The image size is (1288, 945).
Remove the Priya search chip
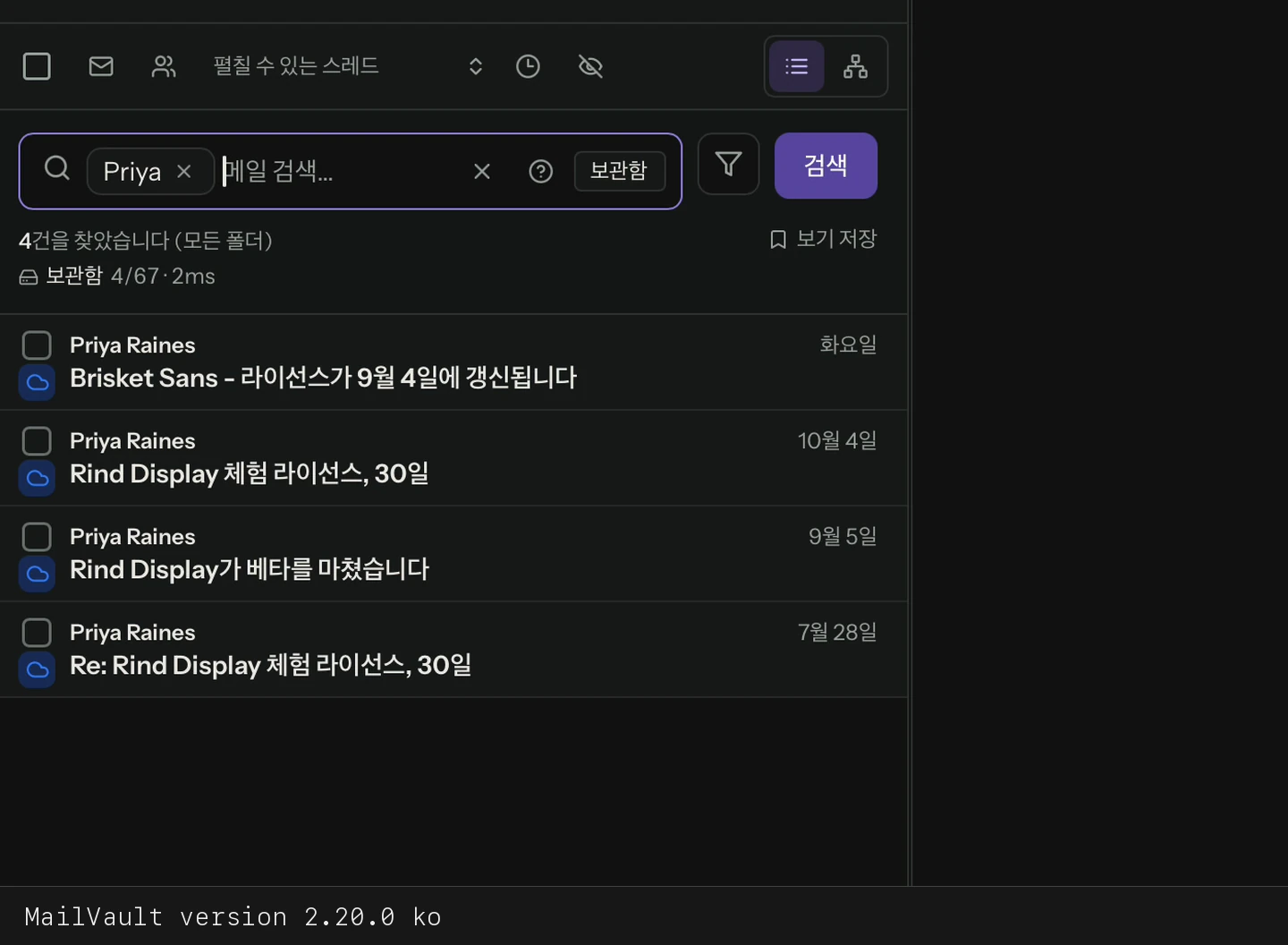click(x=184, y=171)
